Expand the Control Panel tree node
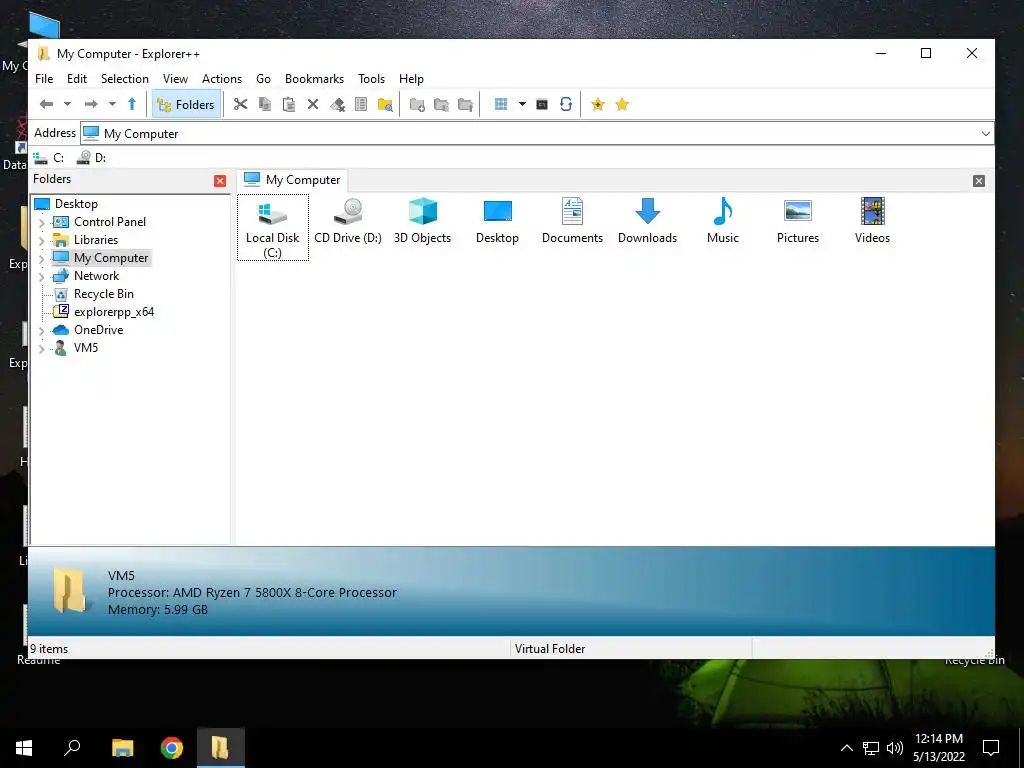Viewport: 1024px width, 768px height. pyautogui.click(x=42, y=223)
